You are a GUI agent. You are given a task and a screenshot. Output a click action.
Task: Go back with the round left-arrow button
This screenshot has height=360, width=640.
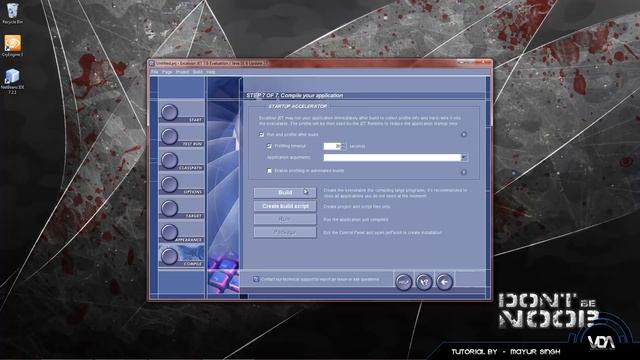[444, 282]
